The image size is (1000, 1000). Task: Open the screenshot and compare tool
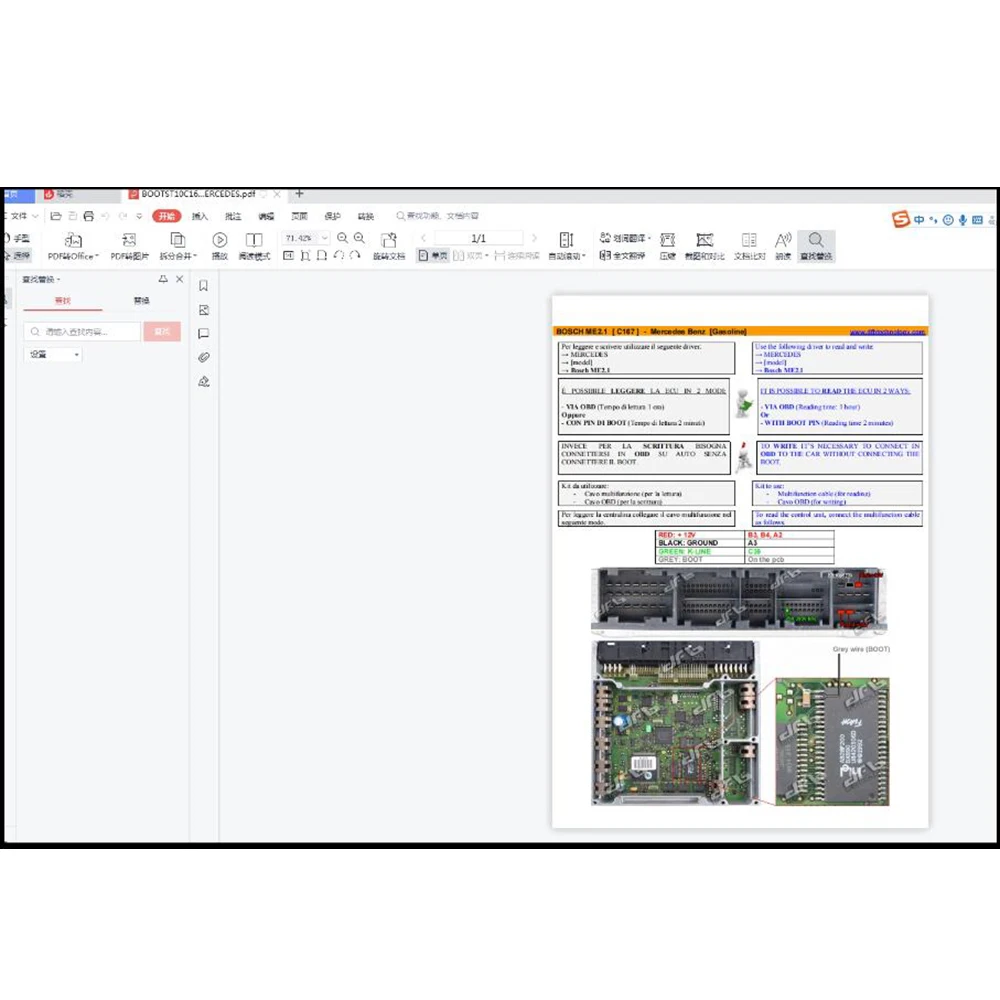pos(705,246)
